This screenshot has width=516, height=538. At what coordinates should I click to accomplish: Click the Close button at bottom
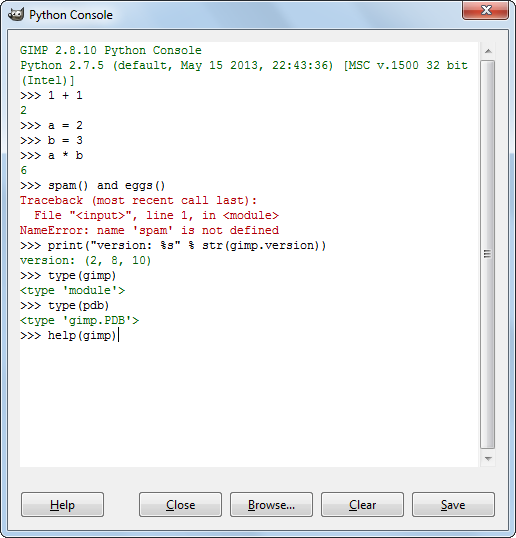(180, 504)
